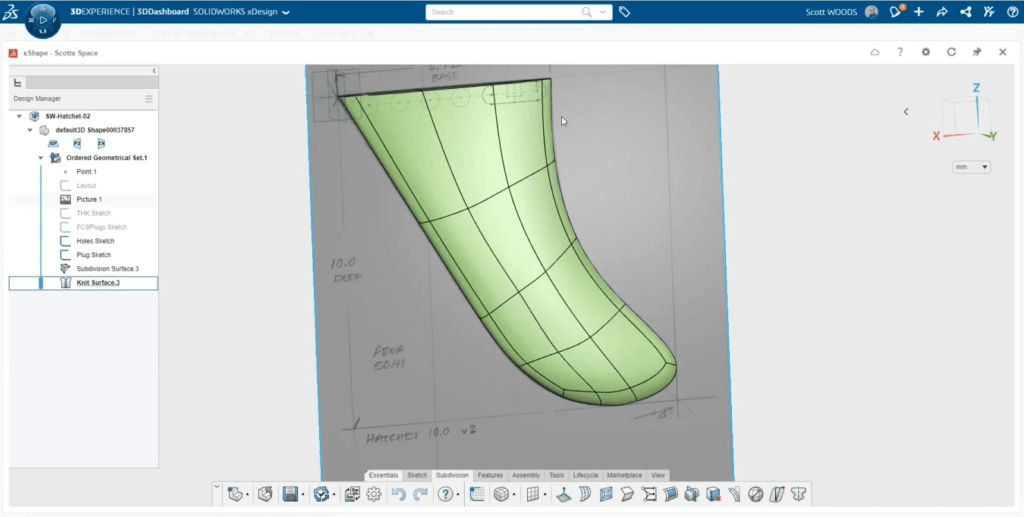Open the notifications bell icon
The width and height of the screenshot is (1024, 517).
coord(897,12)
